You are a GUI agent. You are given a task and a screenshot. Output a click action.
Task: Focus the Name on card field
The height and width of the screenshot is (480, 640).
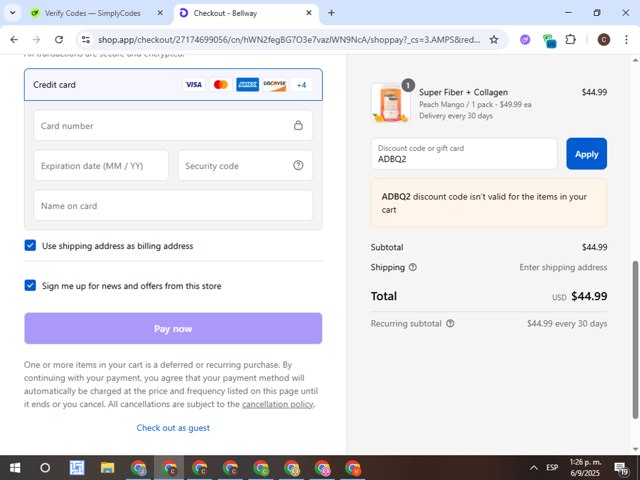[x=173, y=205]
